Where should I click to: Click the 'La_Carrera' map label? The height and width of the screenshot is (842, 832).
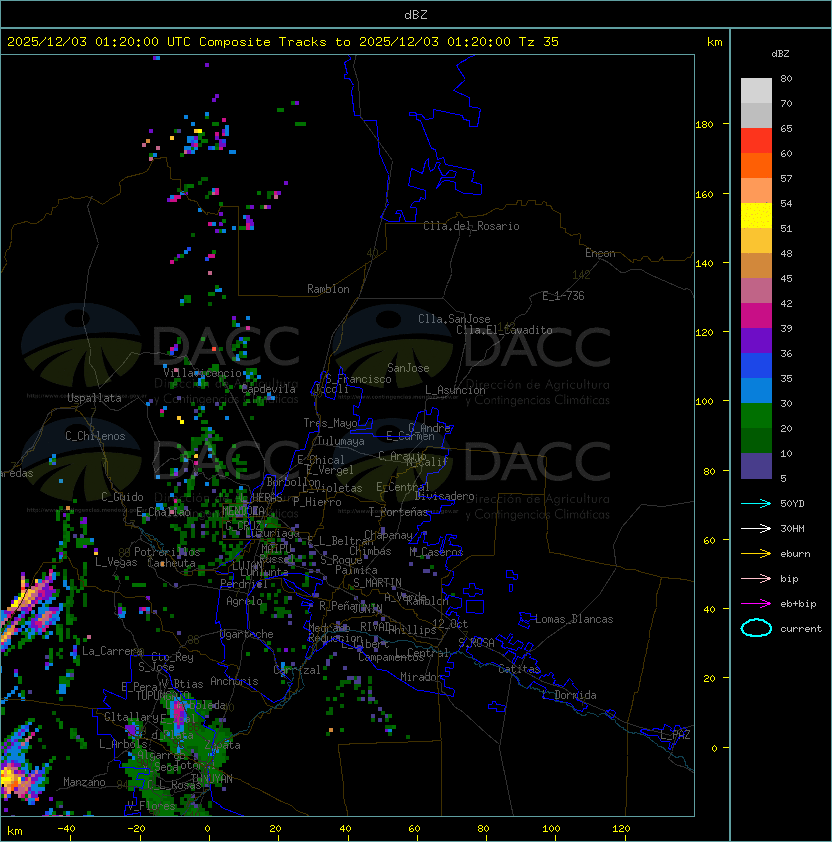112,651
